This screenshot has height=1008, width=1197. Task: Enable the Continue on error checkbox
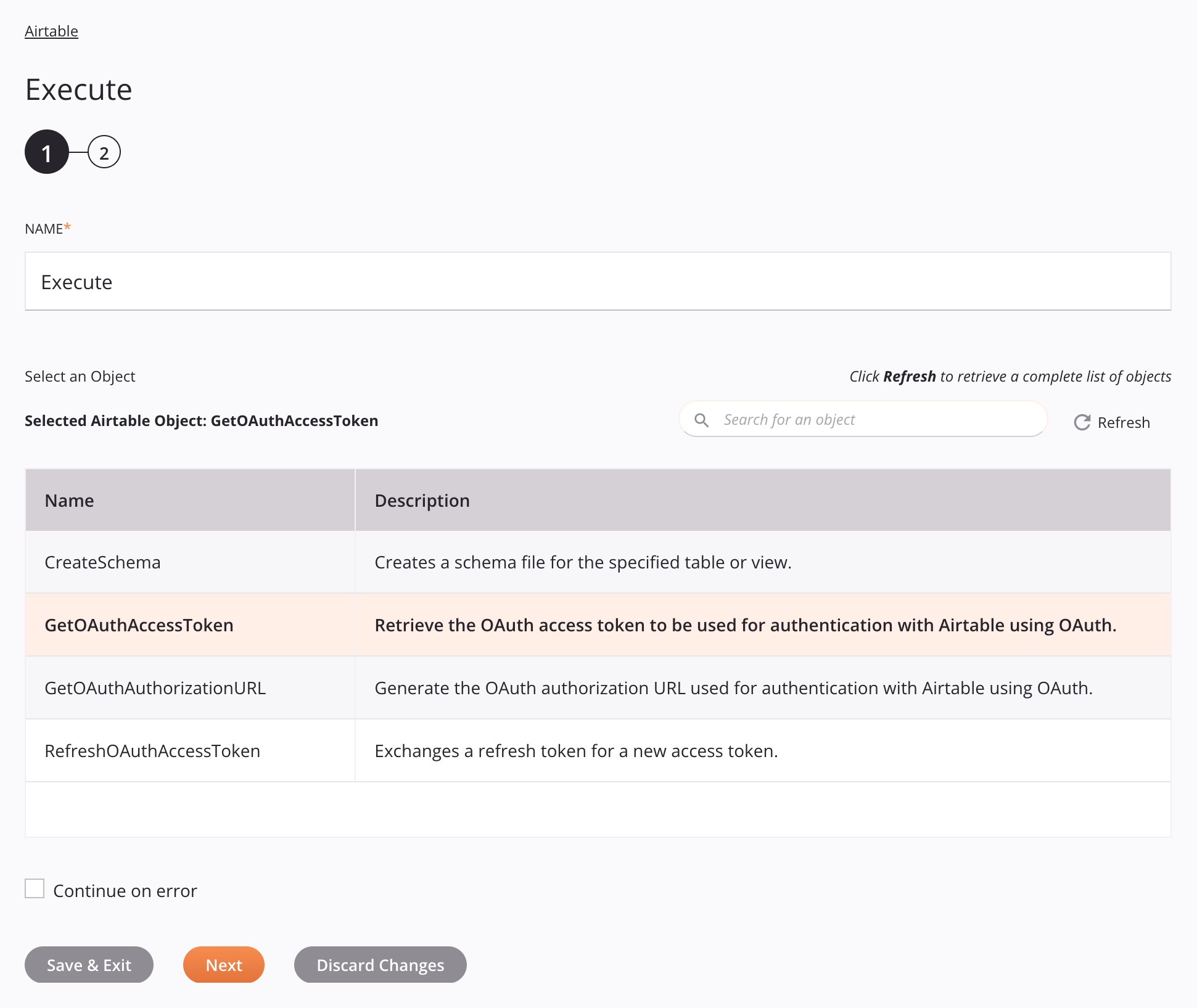point(35,889)
